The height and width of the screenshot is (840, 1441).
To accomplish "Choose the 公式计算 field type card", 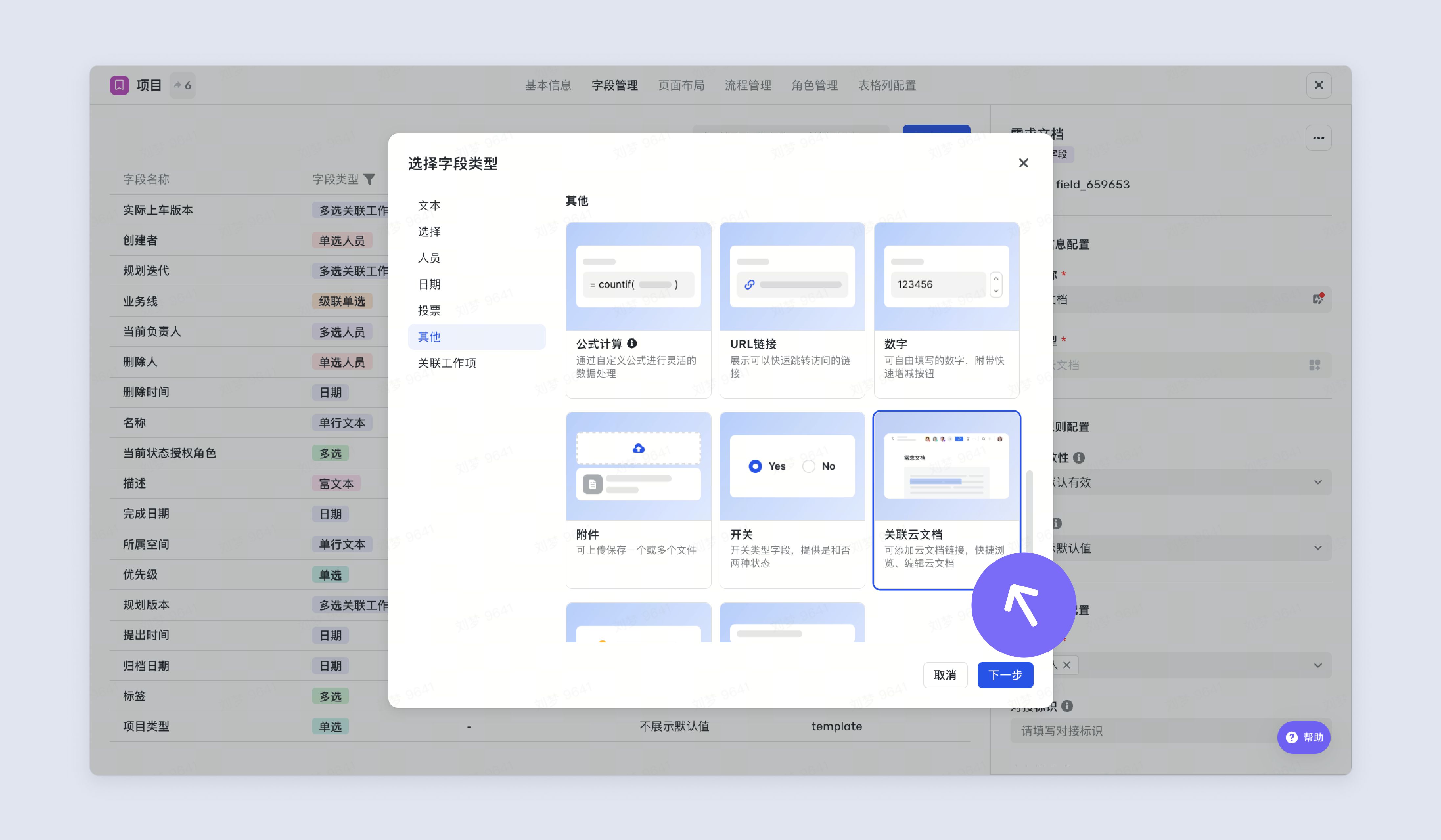I will [x=638, y=310].
